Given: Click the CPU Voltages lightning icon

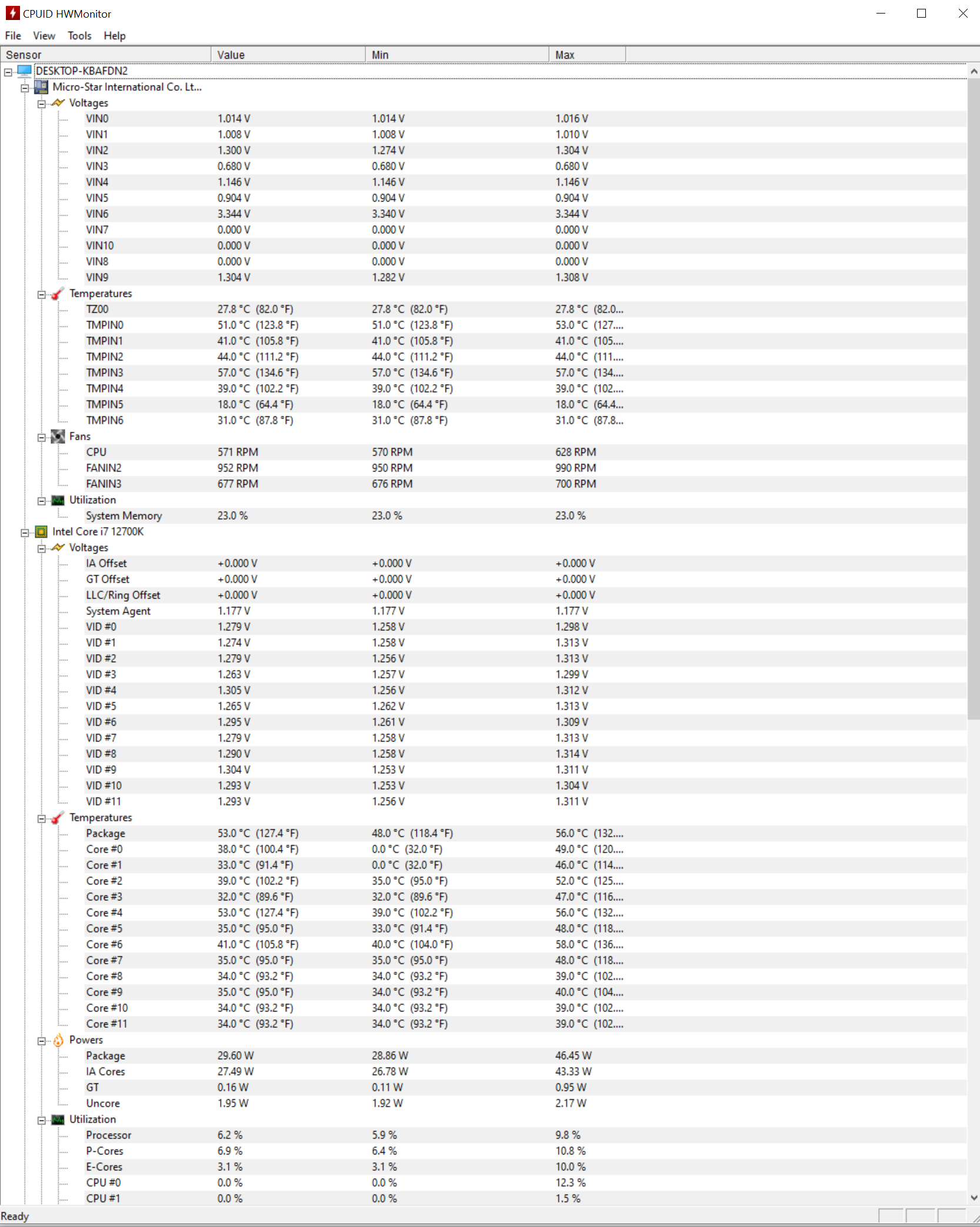Looking at the screenshot, I should click(x=58, y=548).
